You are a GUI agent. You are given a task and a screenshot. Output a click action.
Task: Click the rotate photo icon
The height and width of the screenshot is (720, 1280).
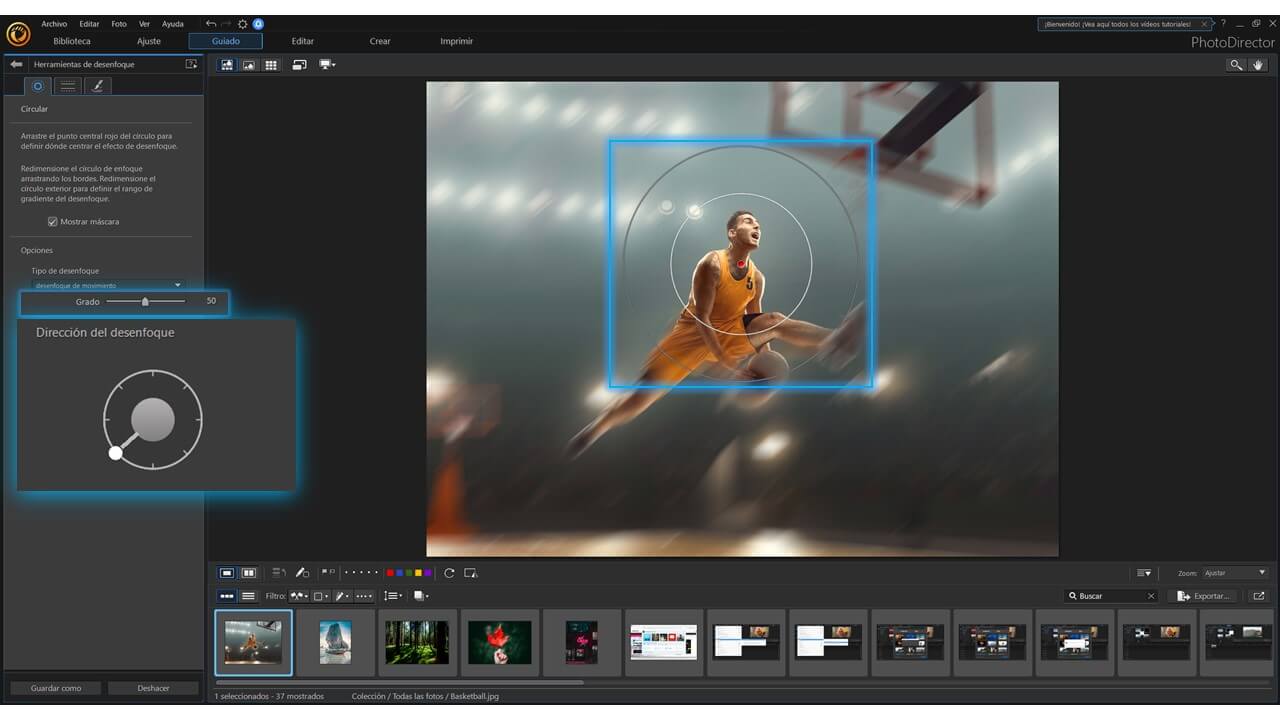pos(449,573)
